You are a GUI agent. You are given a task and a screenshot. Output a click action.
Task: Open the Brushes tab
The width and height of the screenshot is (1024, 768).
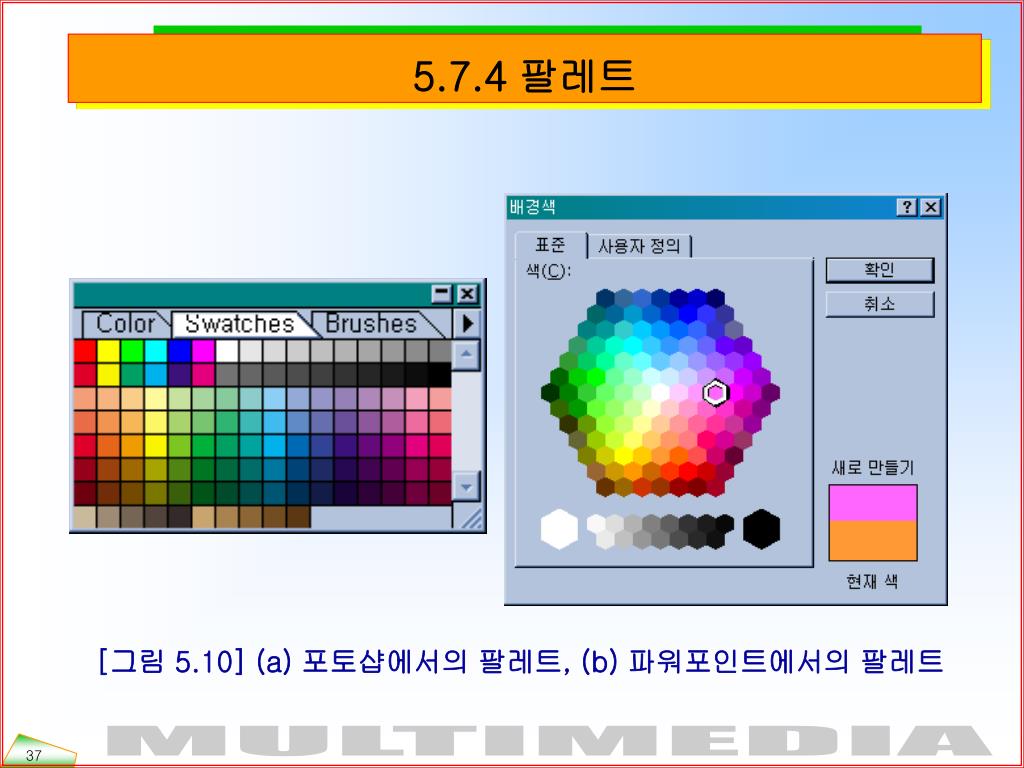[x=372, y=324]
